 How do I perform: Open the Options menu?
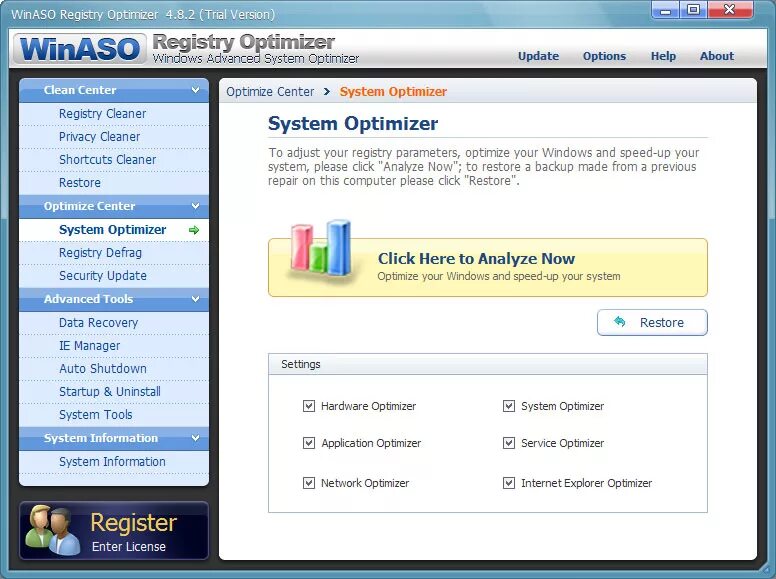tap(604, 56)
